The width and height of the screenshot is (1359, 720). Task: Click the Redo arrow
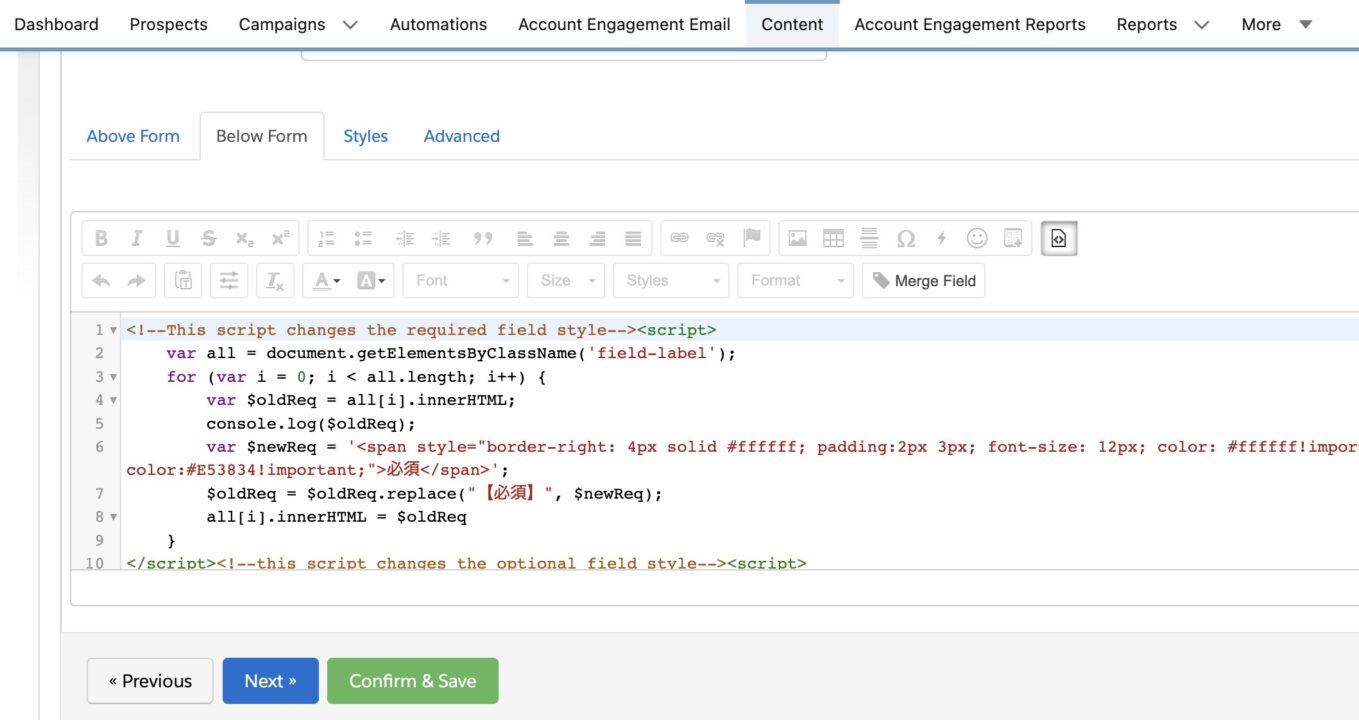tap(136, 280)
